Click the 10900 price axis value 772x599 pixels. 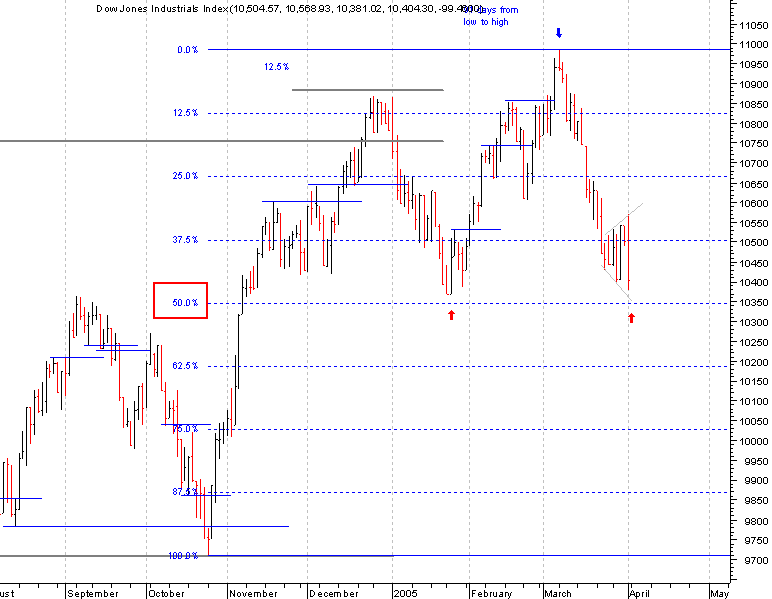pos(753,85)
